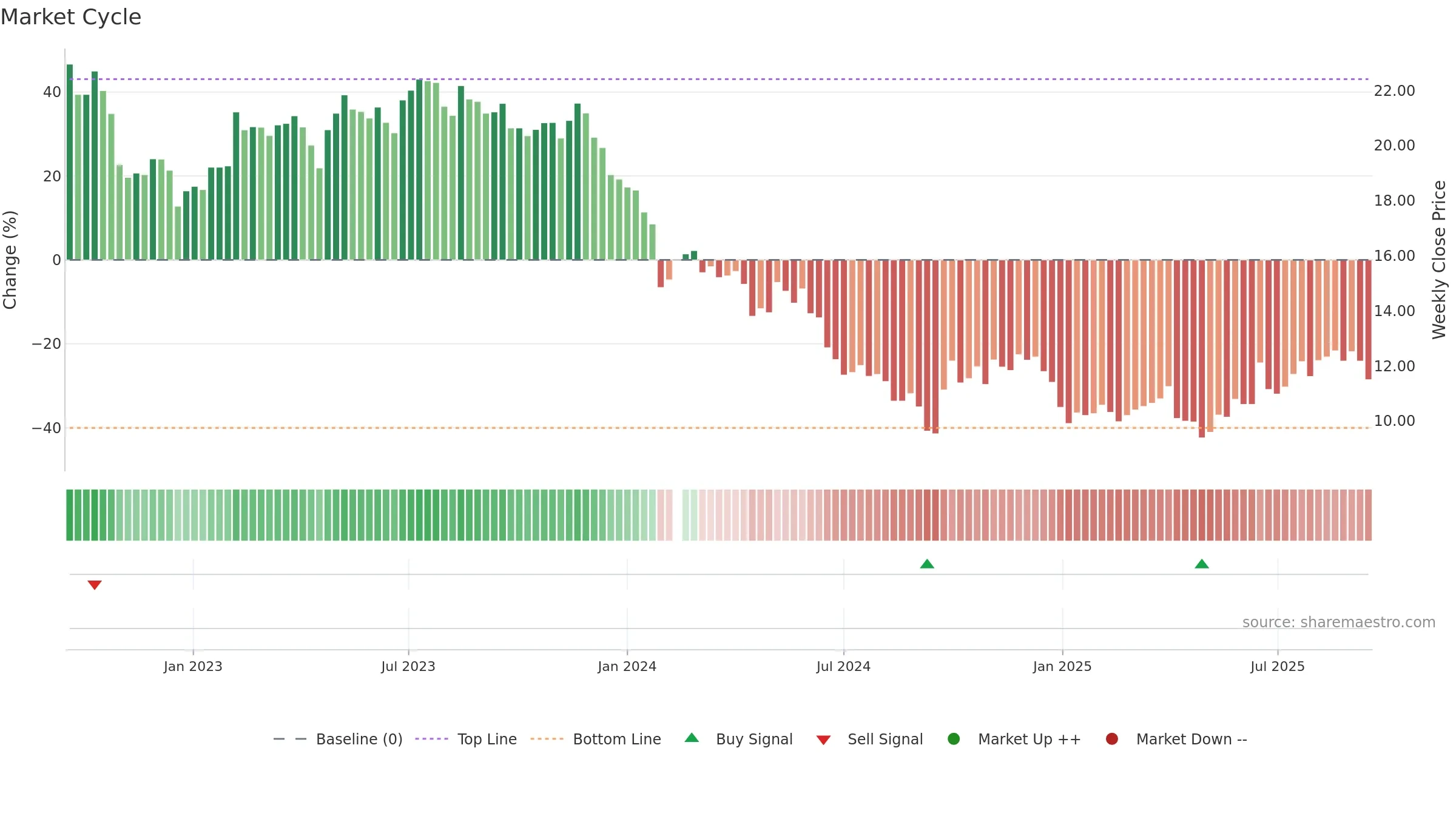The height and width of the screenshot is (819, 1456).
Task: Click the red Sell Signal triangle in legend
Action: click(x=823, y=740)
